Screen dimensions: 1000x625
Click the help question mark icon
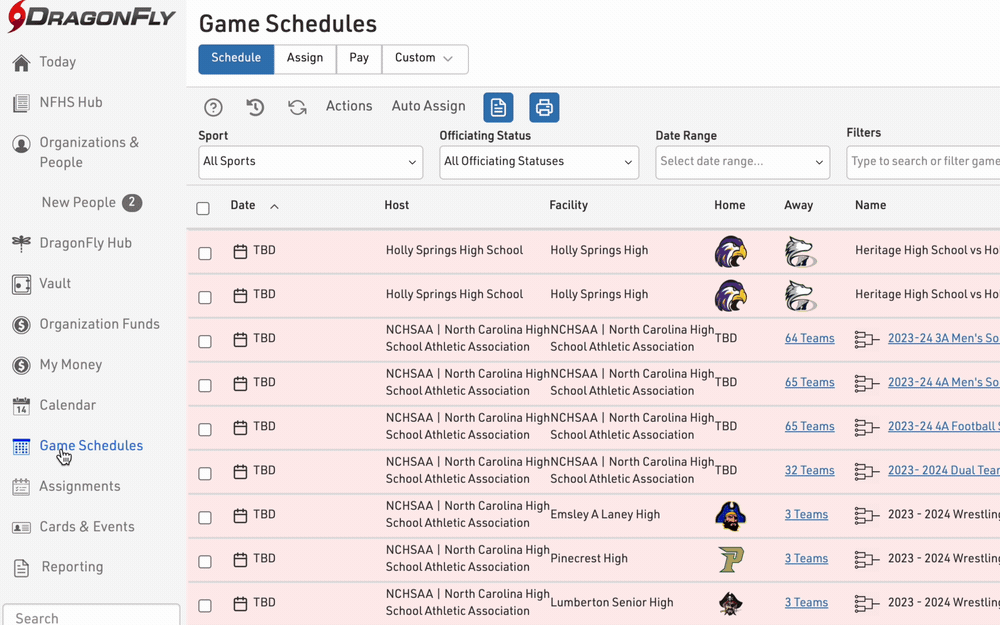coord(213,107)
